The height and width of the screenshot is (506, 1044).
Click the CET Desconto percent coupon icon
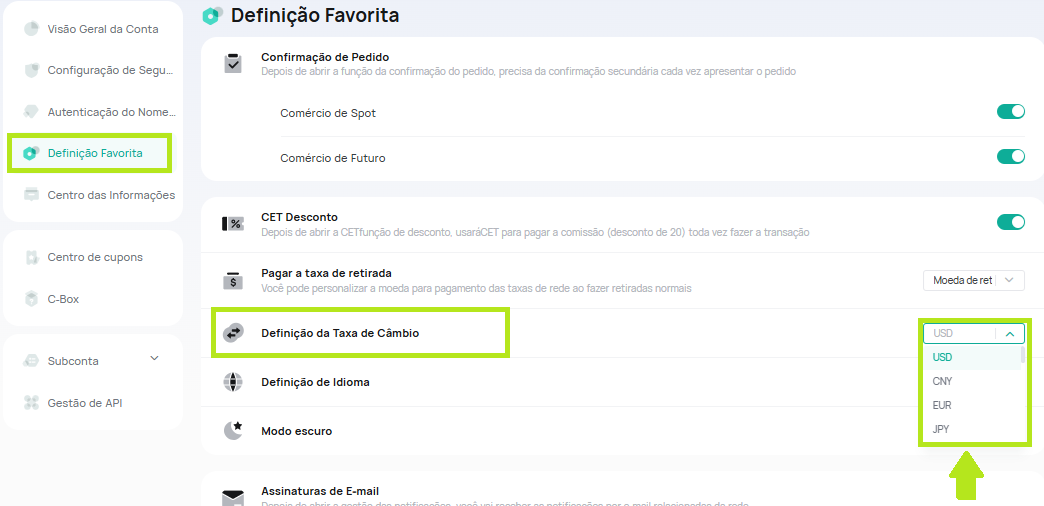tap(232, 224)
